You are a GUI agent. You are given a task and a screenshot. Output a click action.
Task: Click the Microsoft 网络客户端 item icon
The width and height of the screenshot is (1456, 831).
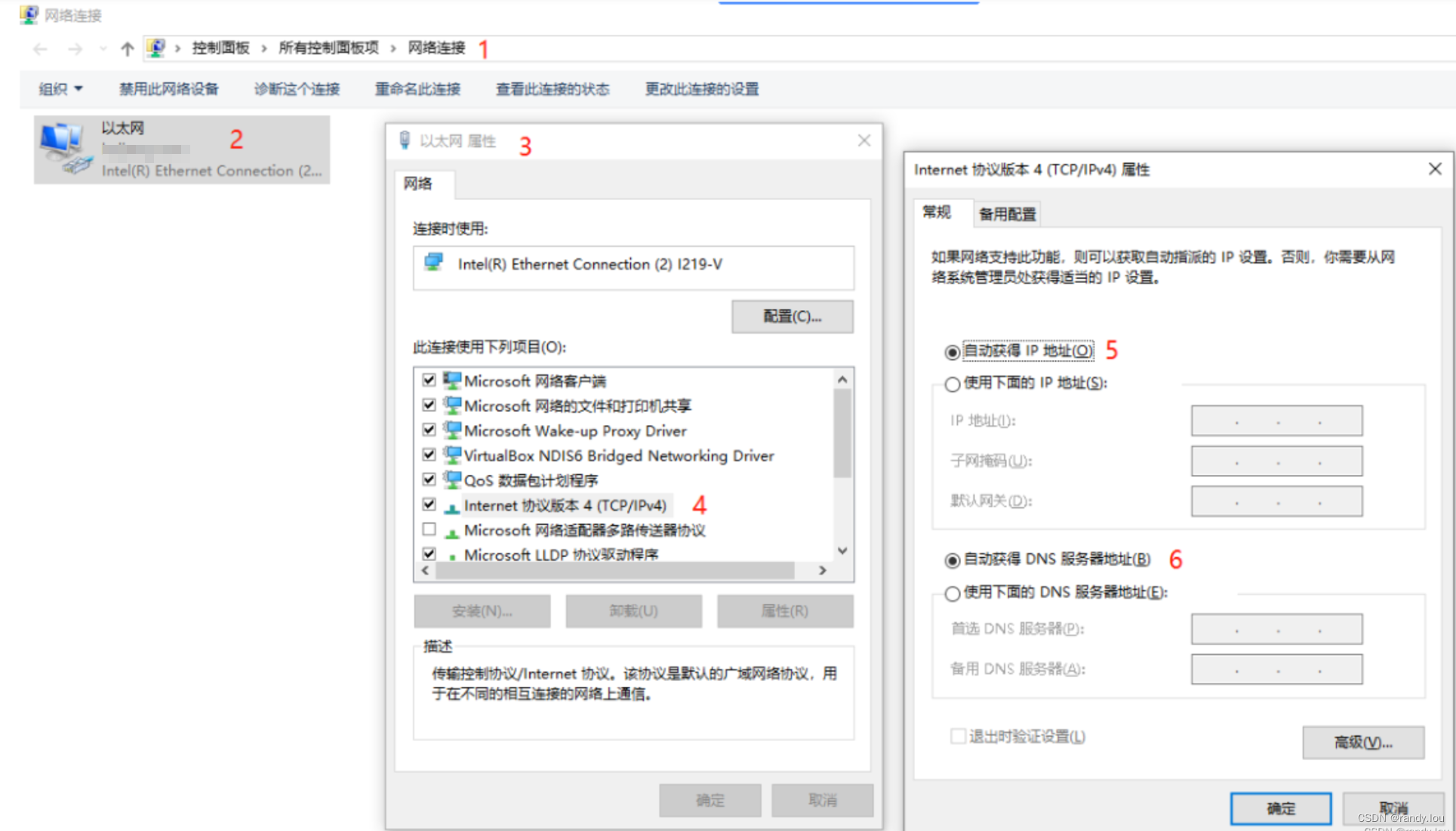(452, 380)
